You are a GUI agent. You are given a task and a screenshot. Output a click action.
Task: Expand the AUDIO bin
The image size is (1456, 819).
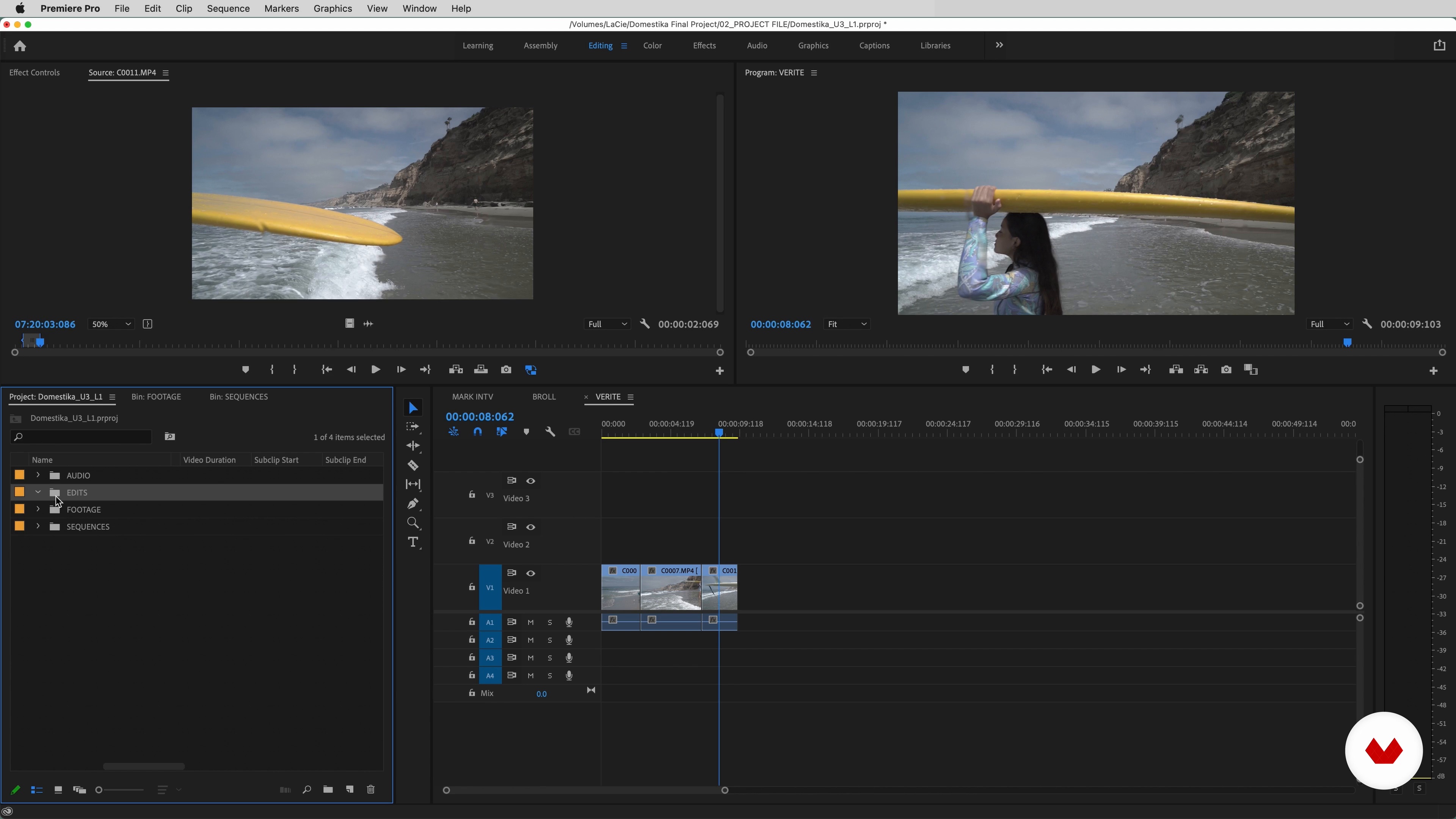[x=38, y=475]
